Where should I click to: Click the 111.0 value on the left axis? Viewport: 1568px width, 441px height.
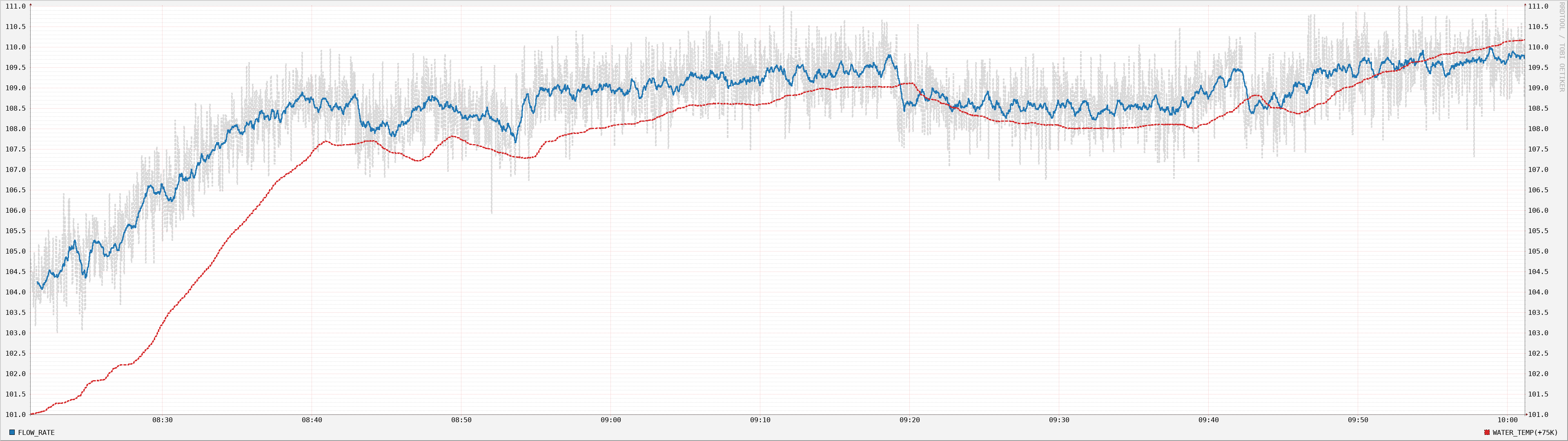coord(16,6)
